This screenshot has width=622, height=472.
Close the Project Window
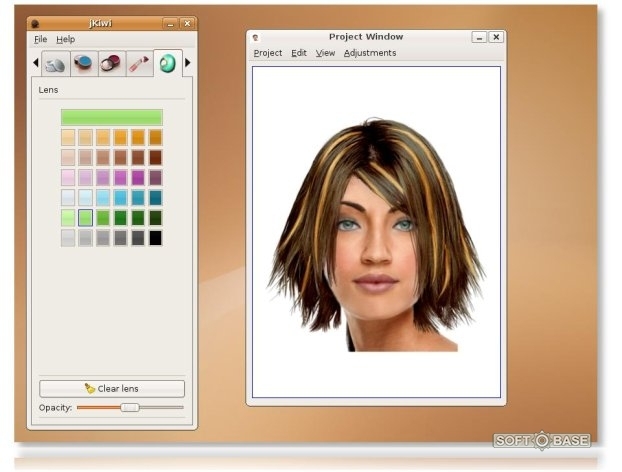[x=496, y=37]
